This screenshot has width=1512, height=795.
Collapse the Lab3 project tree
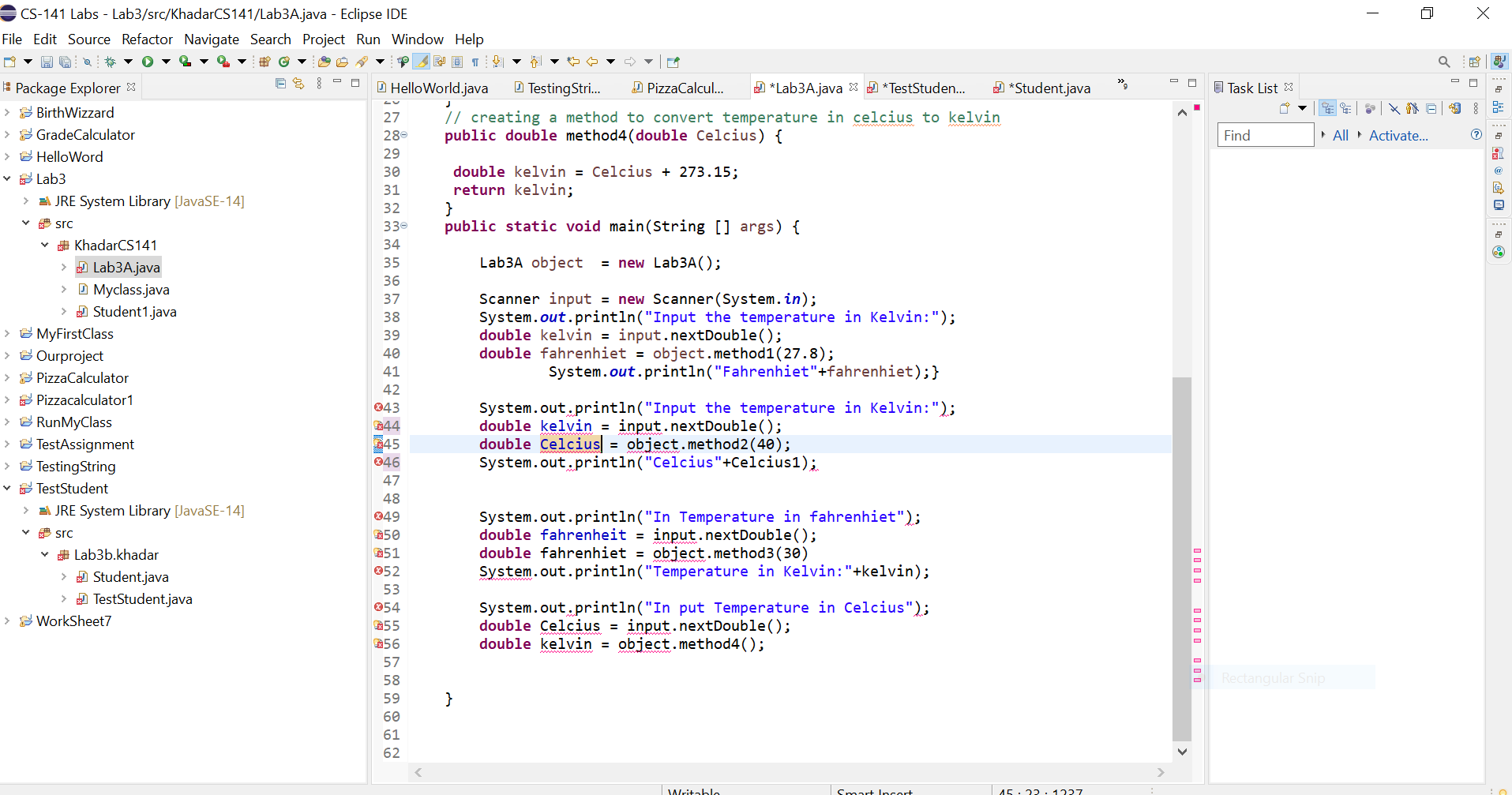pyautogui.click(x=7, y=178)
